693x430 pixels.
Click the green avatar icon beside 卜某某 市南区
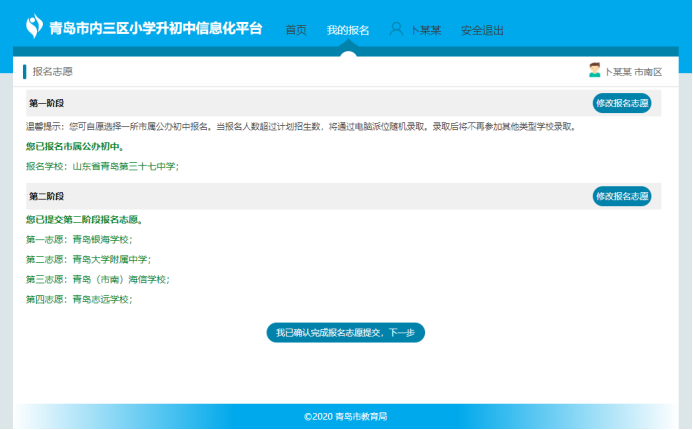(x=595, y=71)
